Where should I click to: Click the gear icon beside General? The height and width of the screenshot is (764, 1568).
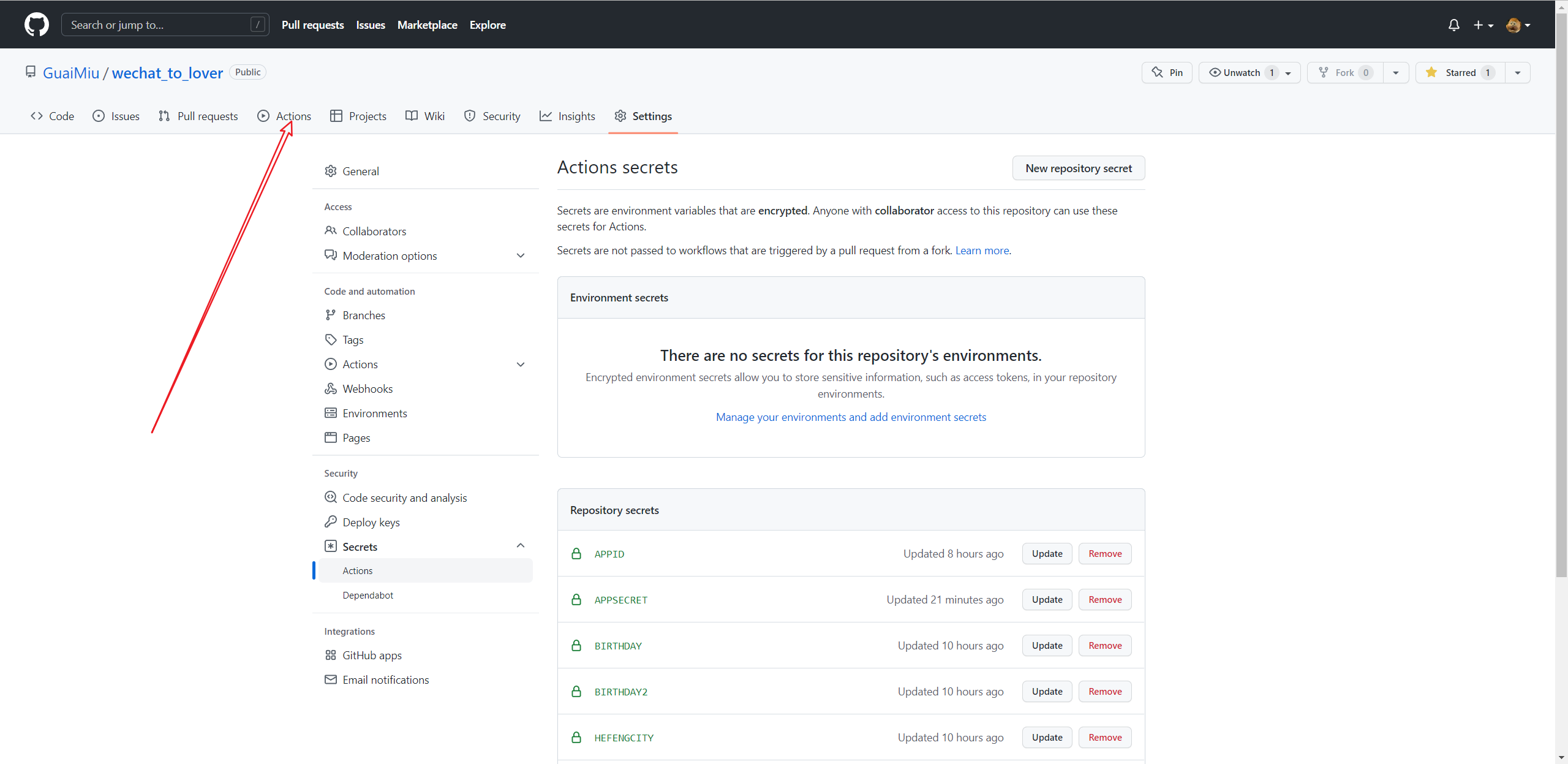331,171
